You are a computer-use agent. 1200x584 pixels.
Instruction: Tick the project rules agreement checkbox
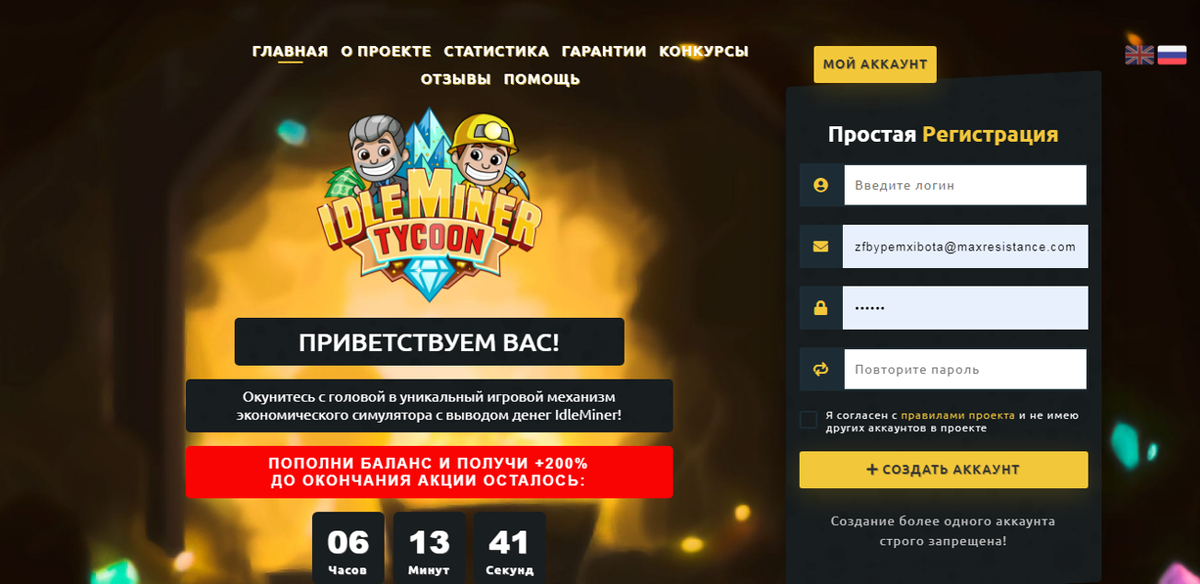(x=809, y=419)
